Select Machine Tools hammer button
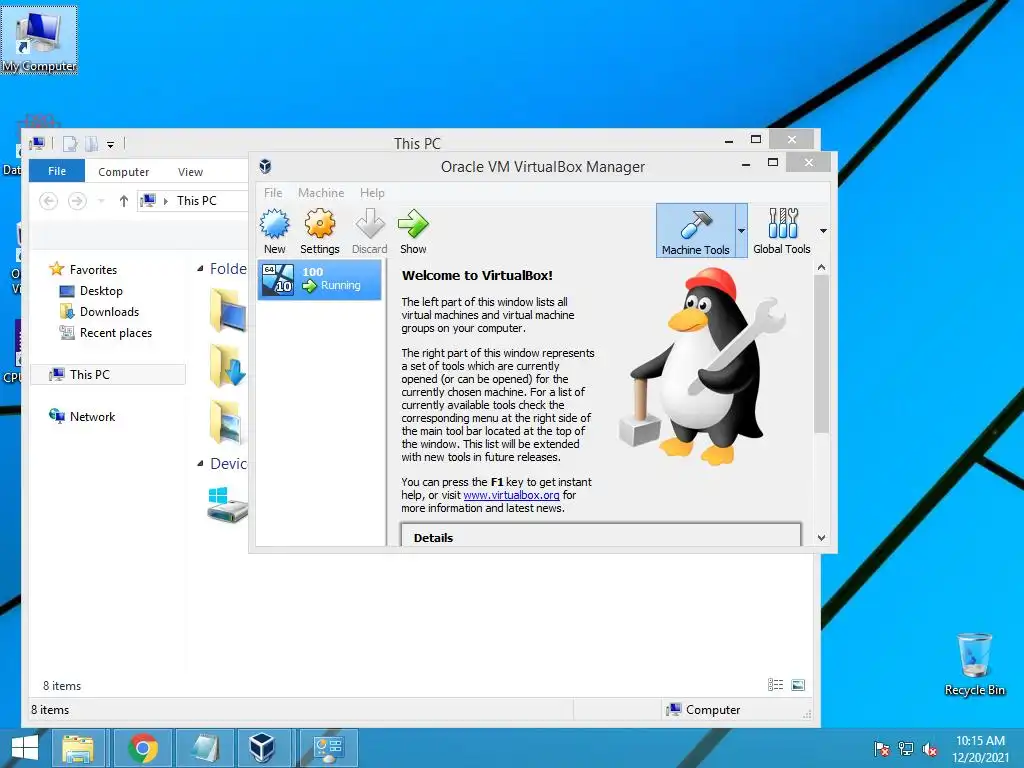This screenshot has width=1024, height=768. pos(696,231)
